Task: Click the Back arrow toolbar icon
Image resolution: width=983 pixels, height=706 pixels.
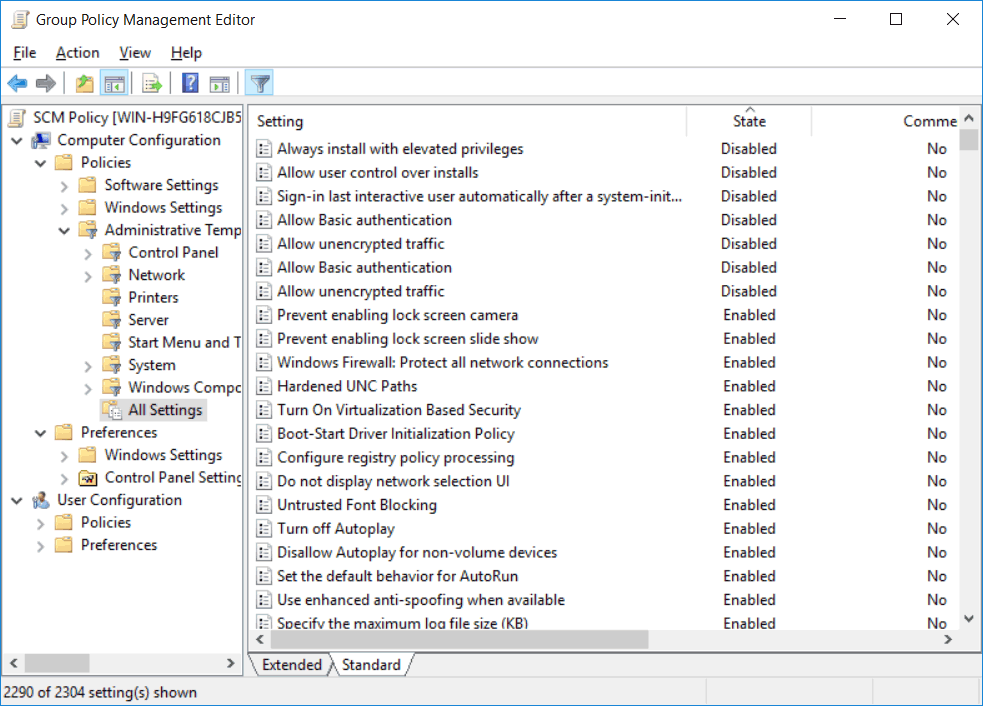Action: coord(18,83)
